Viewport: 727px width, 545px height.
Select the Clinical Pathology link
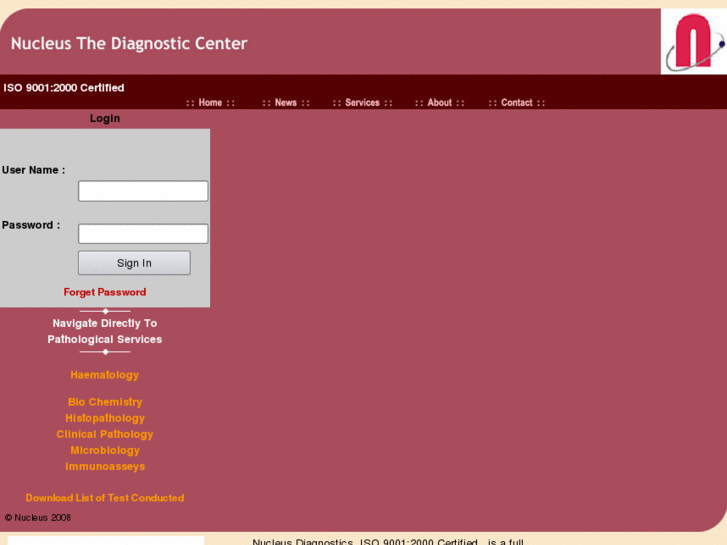[x=105, y=434]
